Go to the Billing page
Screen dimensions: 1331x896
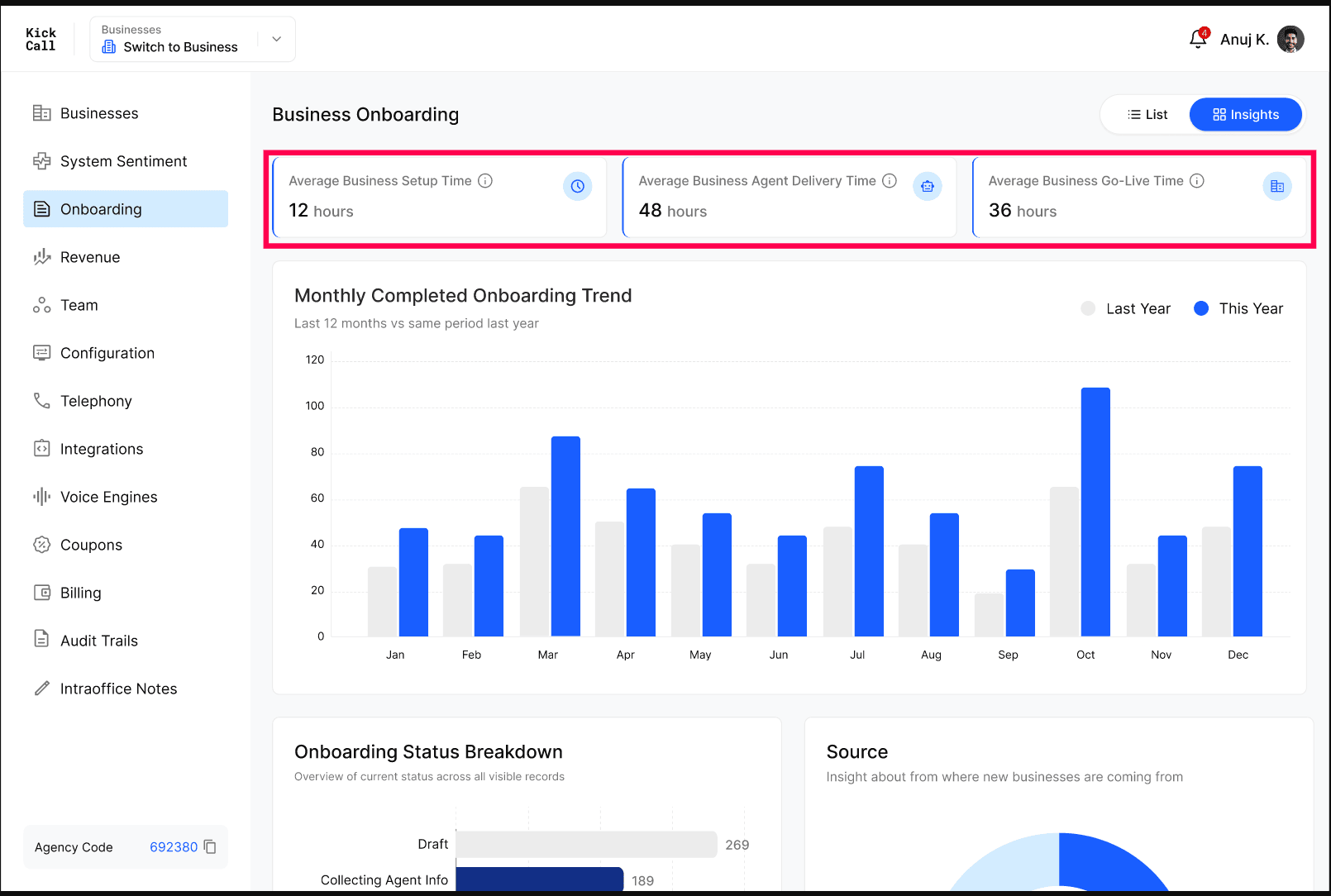click(x=126, y=593)
